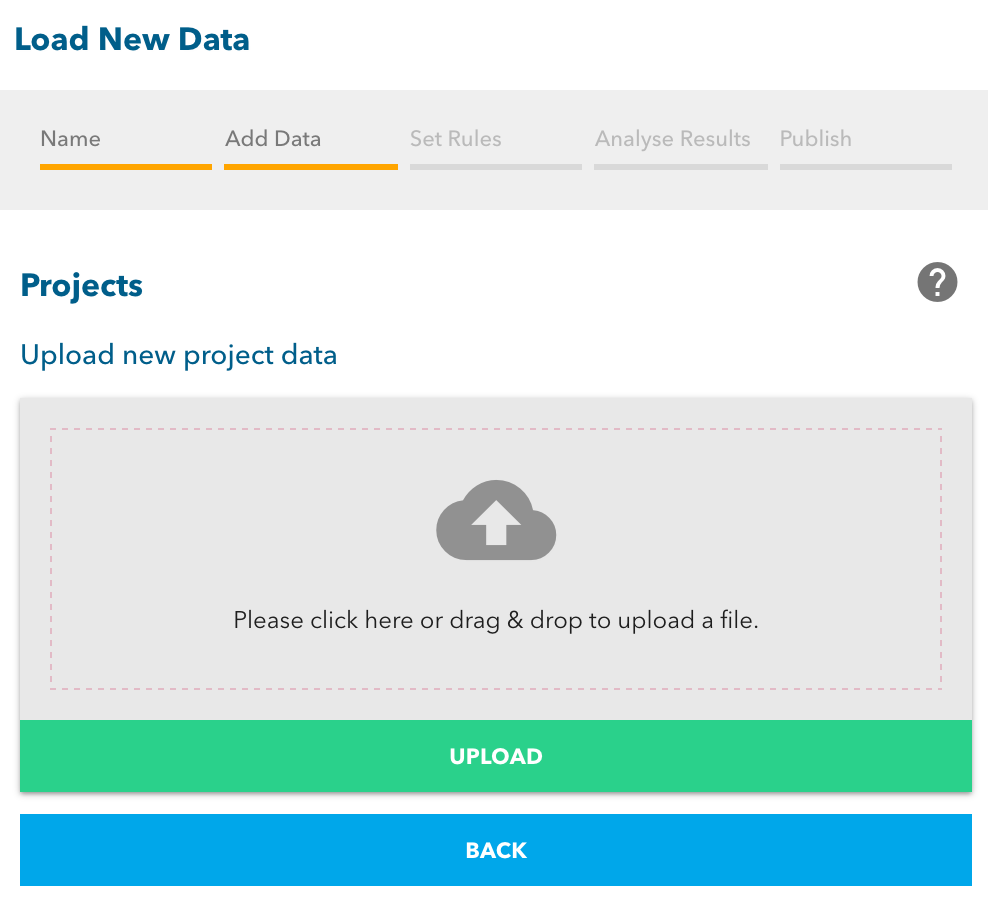Click the grey bar under Set Rules
Screen dimensions: 988x898
(496, 166)
